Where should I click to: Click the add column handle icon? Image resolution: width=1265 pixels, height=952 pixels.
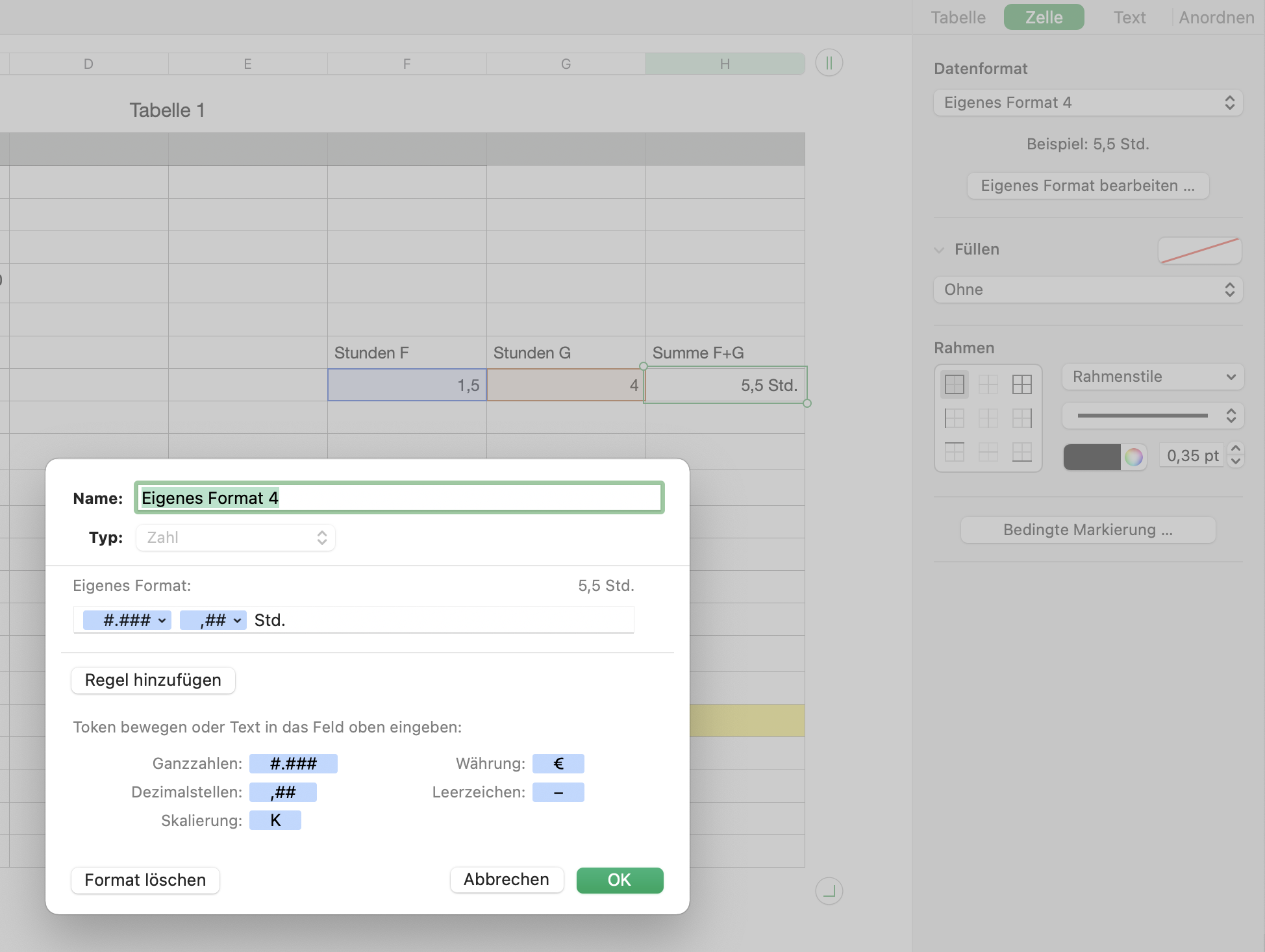(x=829, y=63)
